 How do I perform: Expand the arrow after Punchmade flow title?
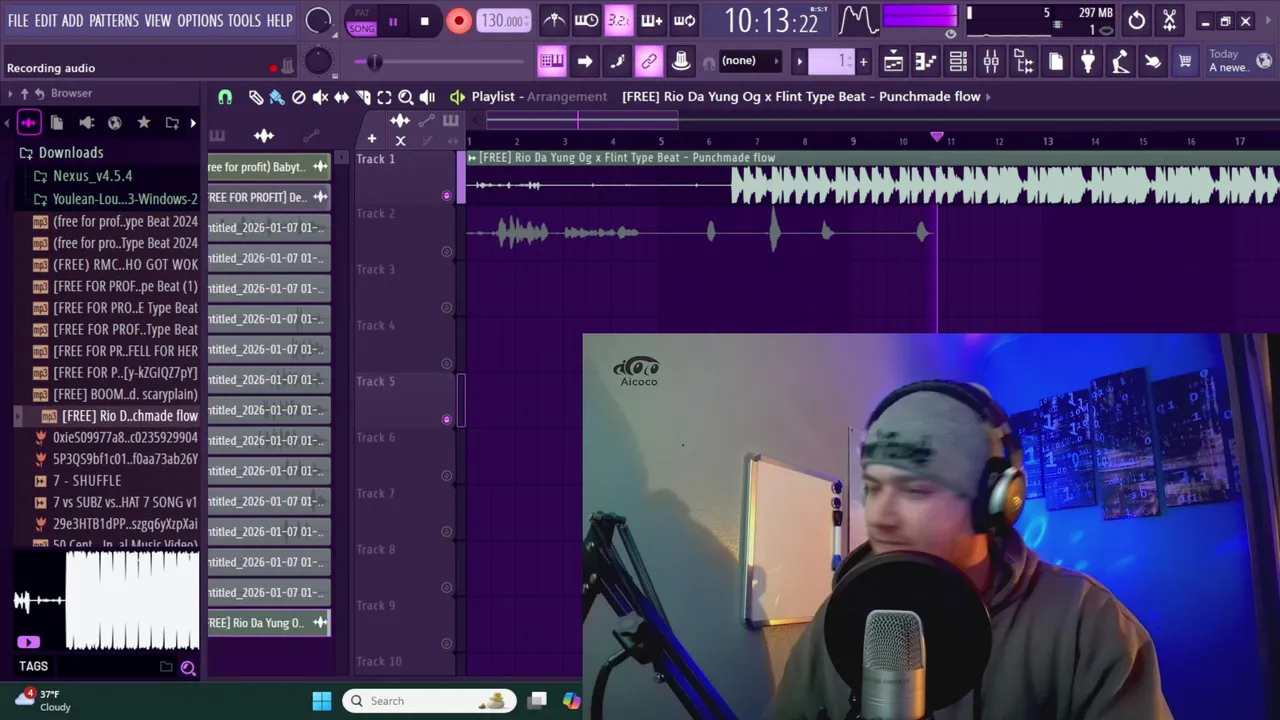989,97
